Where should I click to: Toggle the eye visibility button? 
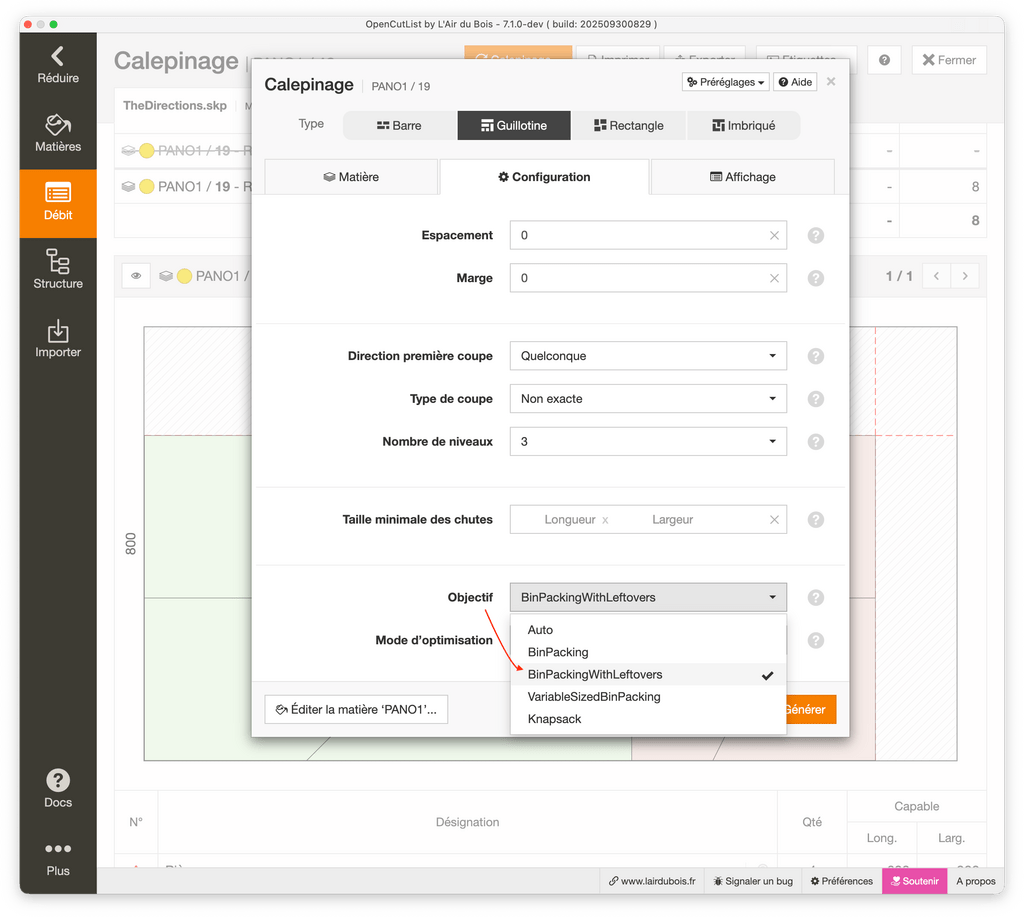pyautogui.click(x=136, y=276)
